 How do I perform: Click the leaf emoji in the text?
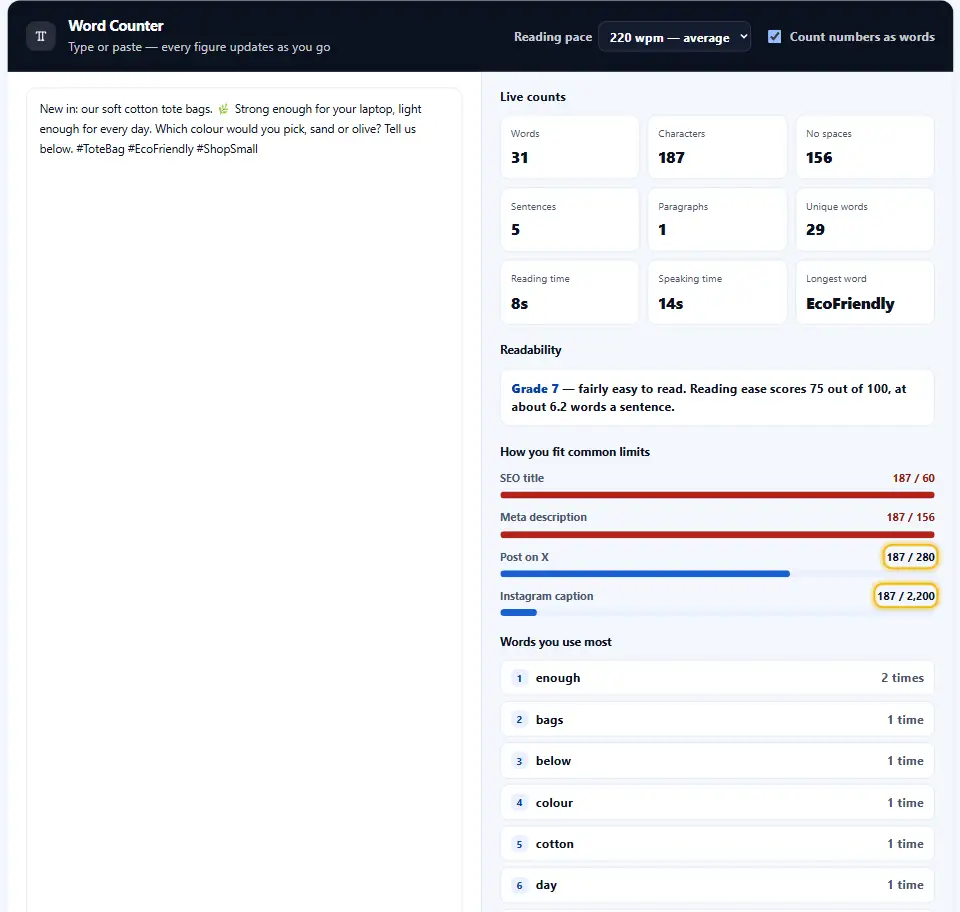[x=223, y=109]
